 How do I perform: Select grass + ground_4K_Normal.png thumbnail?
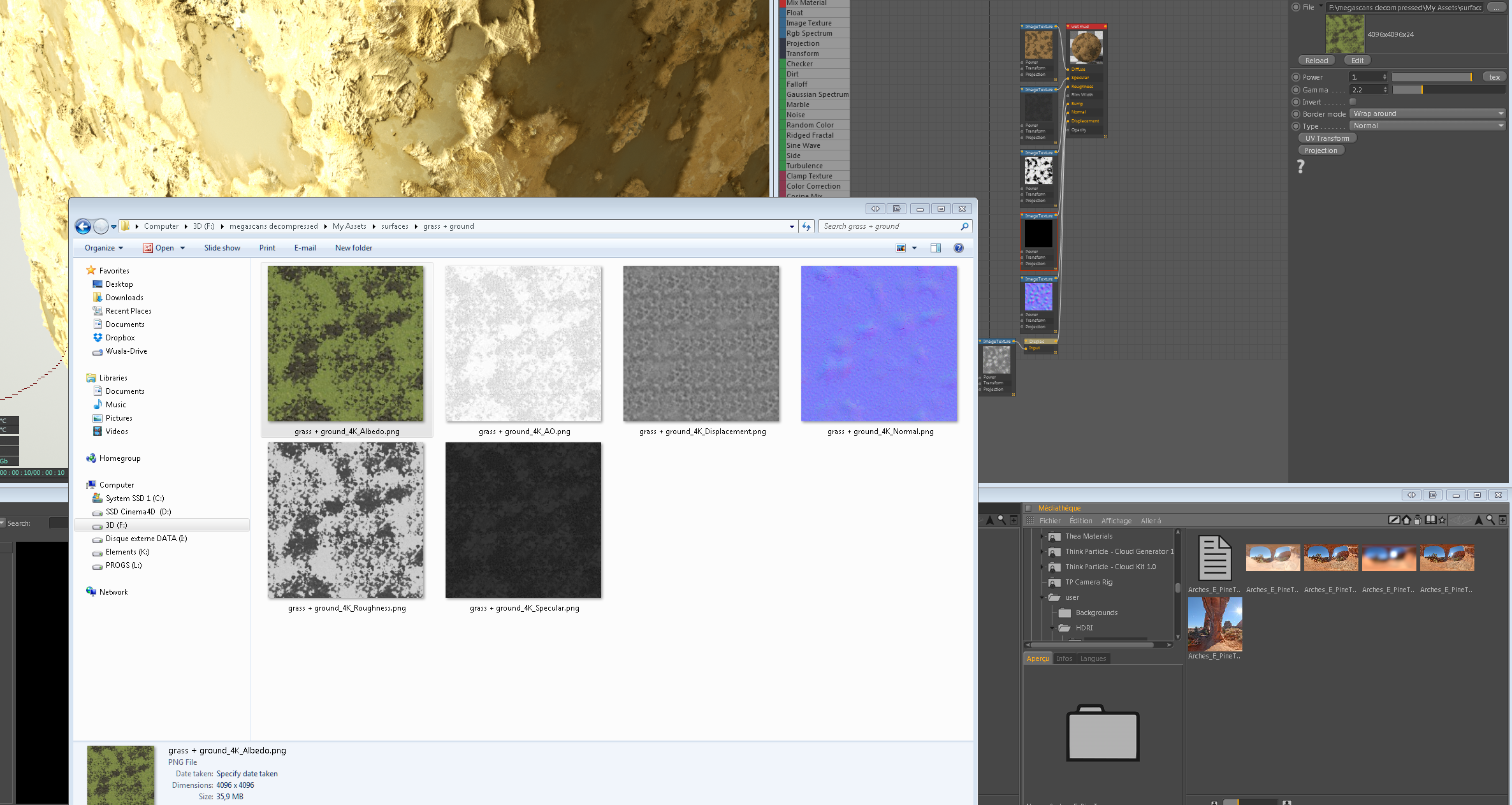click(x=879, y=344)
